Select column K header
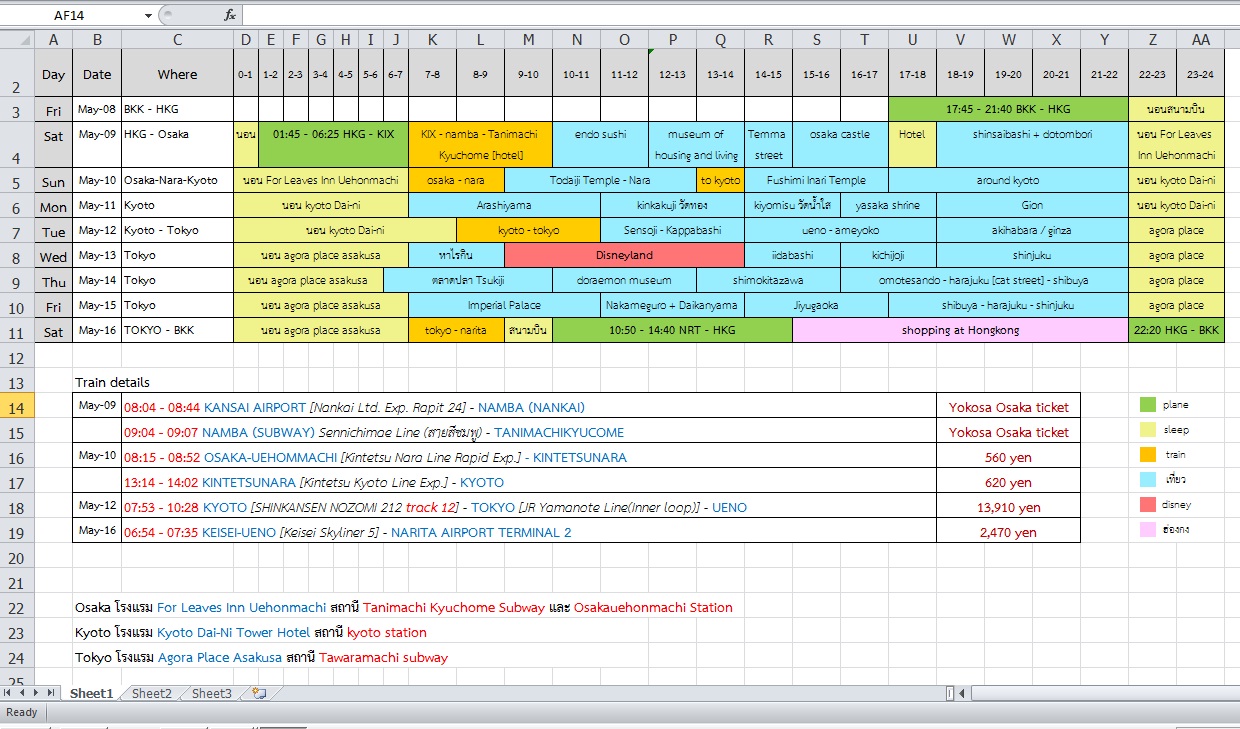This screenshot has width=1240, height=729. point(432,40)
